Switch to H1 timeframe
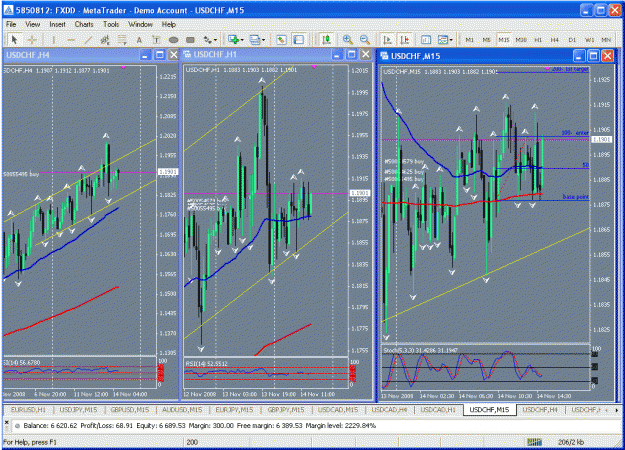Screen dimensions: 625x450 tap(538, 40)
